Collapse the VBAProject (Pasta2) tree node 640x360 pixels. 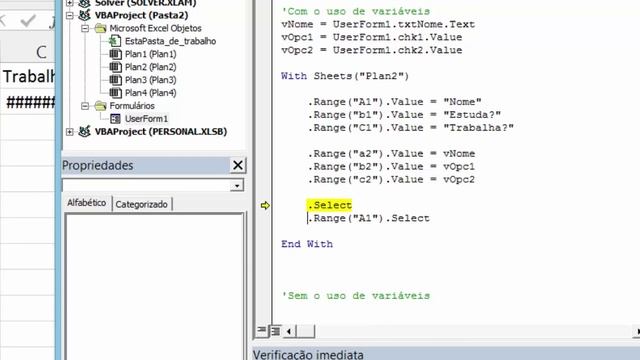click(70, 16)
